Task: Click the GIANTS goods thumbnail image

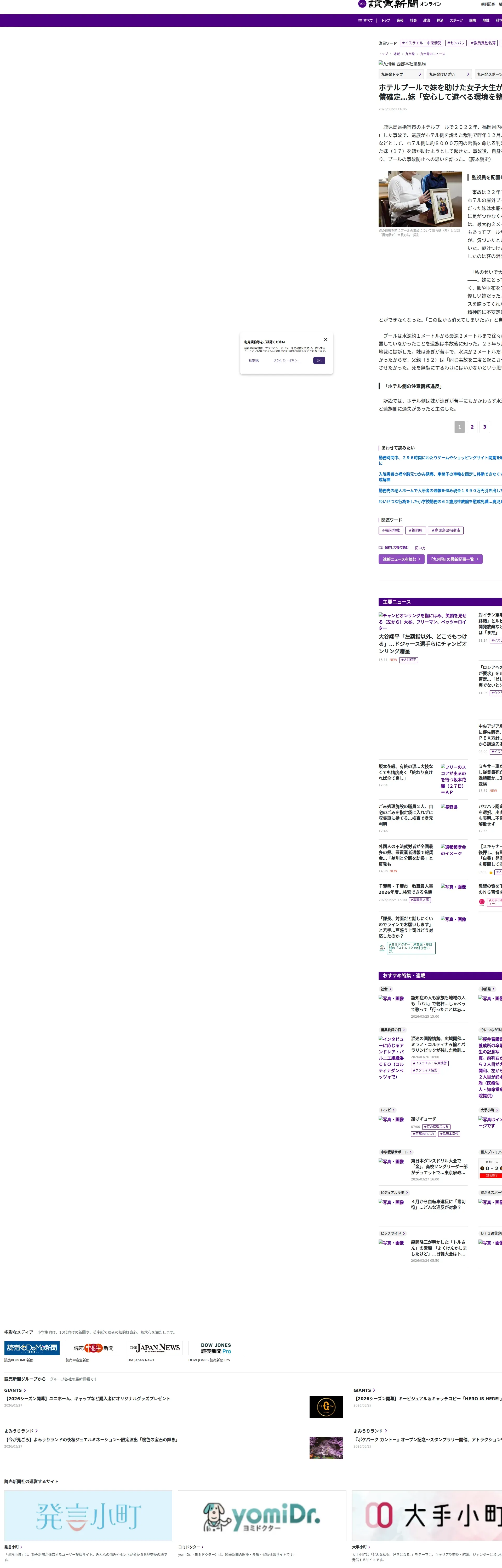Action: (x=326, y=1407)
